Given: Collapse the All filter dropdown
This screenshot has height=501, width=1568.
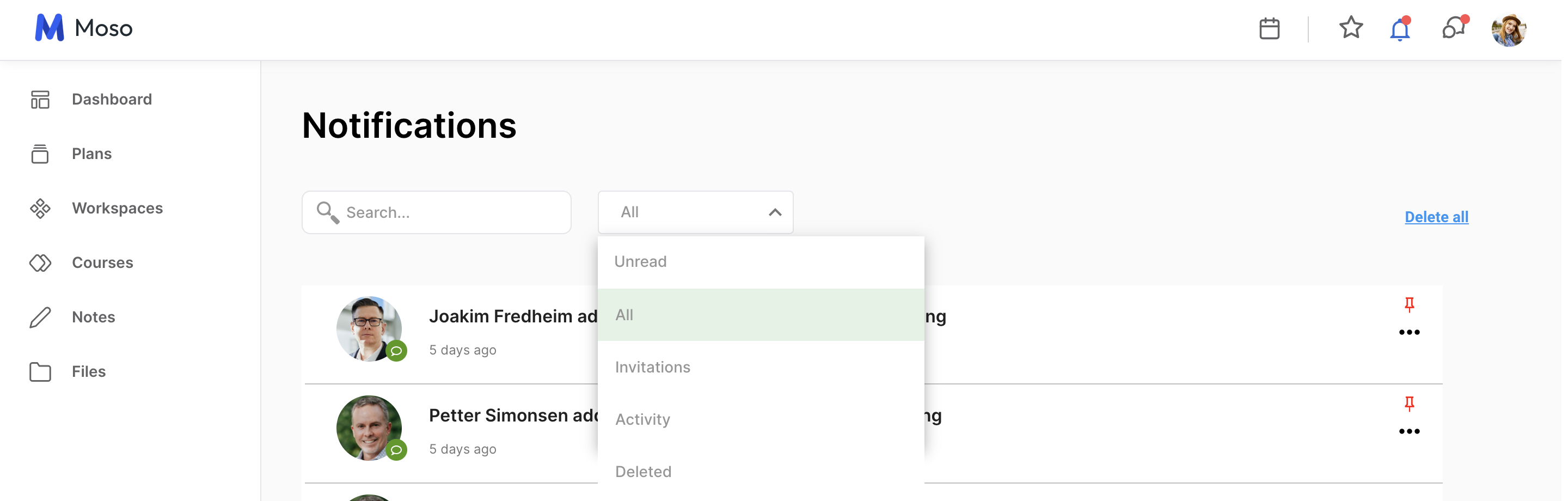Looking at the screenshot, I should tap(695, 212).
